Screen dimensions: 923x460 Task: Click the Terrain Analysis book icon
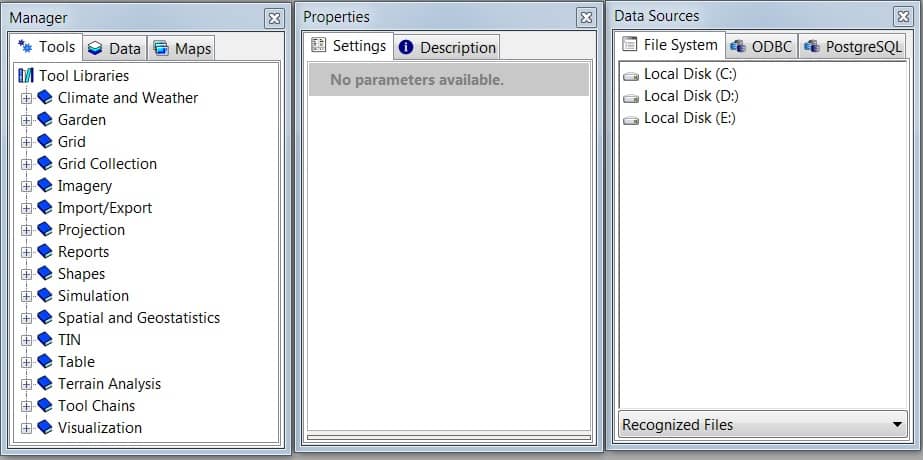point(45,383)
